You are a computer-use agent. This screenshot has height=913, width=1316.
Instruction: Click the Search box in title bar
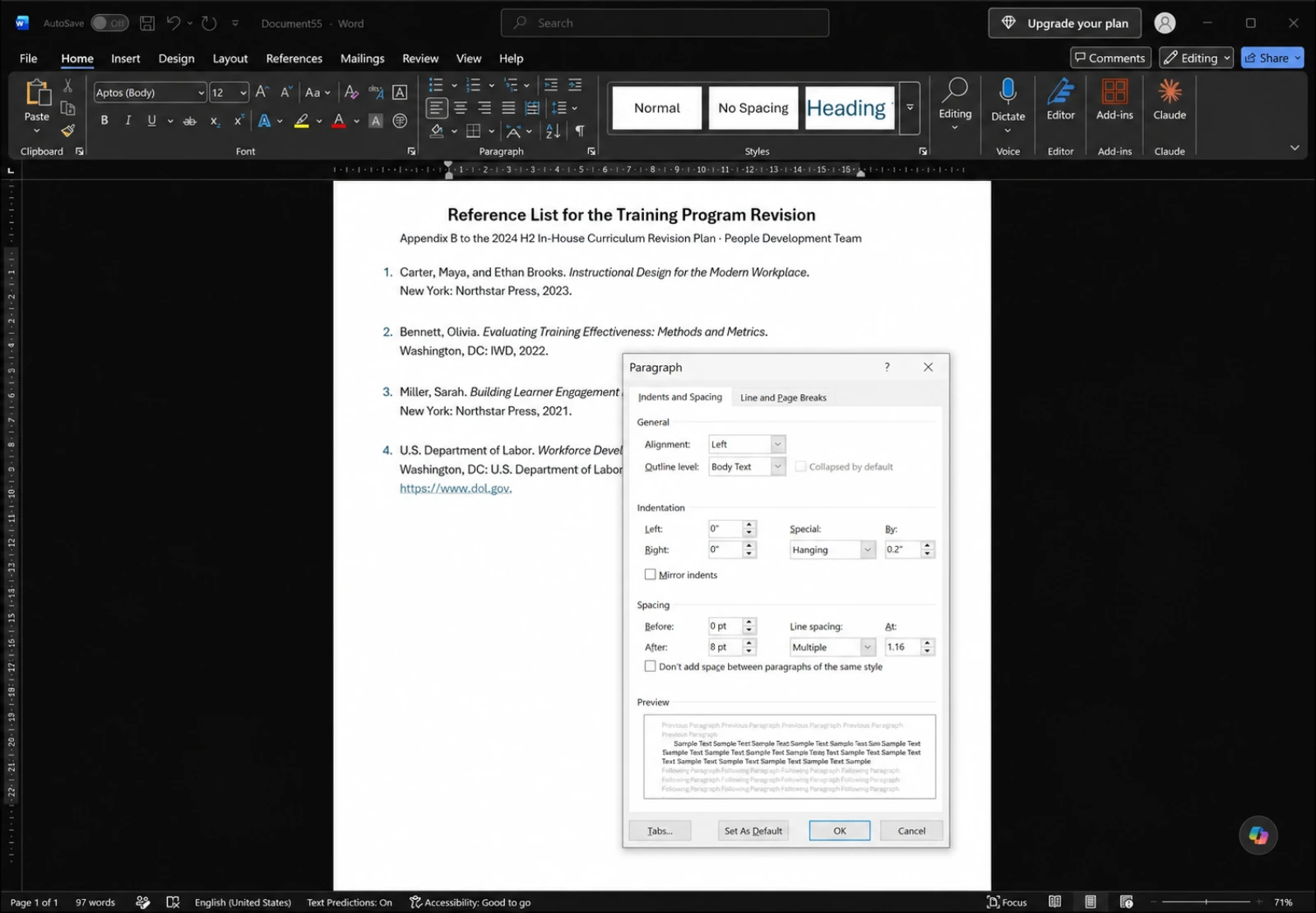[x=665, y=23]
